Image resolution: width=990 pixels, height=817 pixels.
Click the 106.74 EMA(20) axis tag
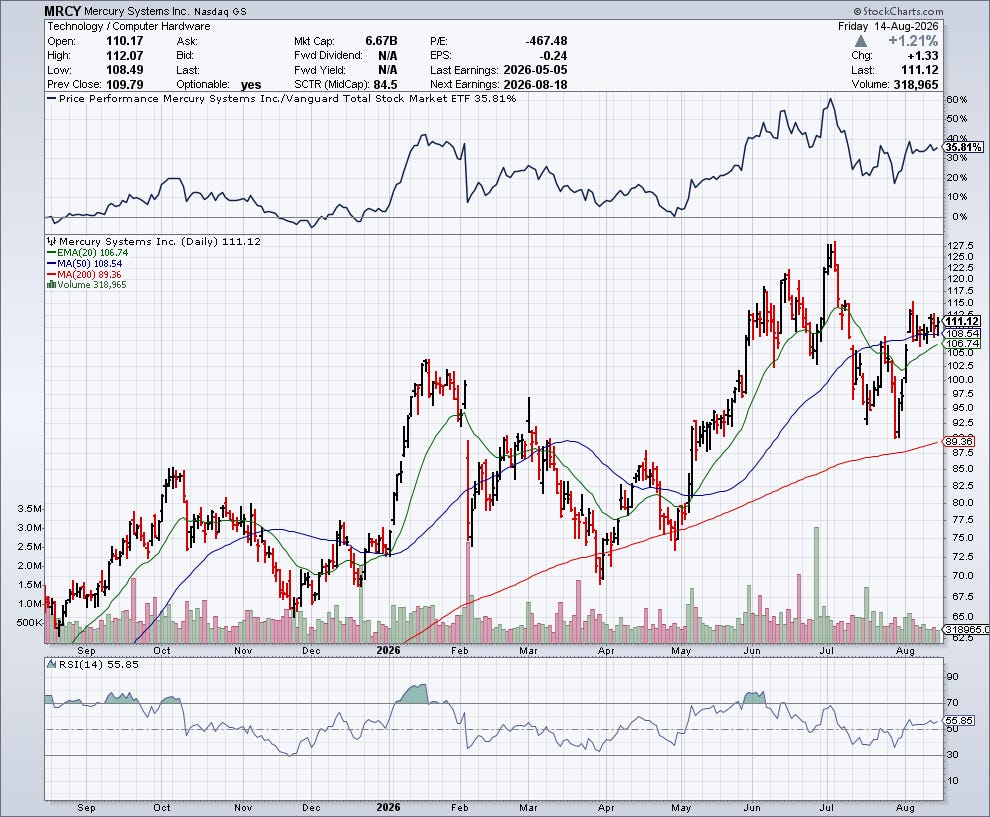(962, 343)
